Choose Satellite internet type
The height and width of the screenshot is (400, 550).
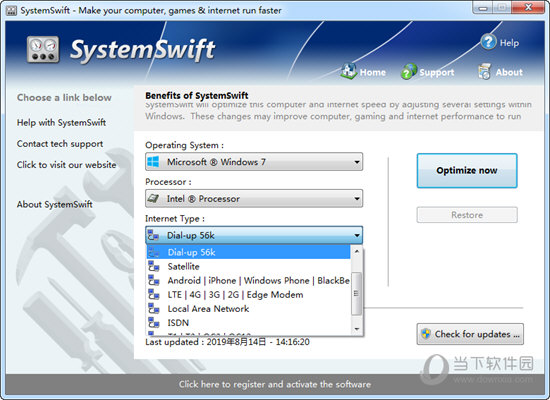click(248, 266)
